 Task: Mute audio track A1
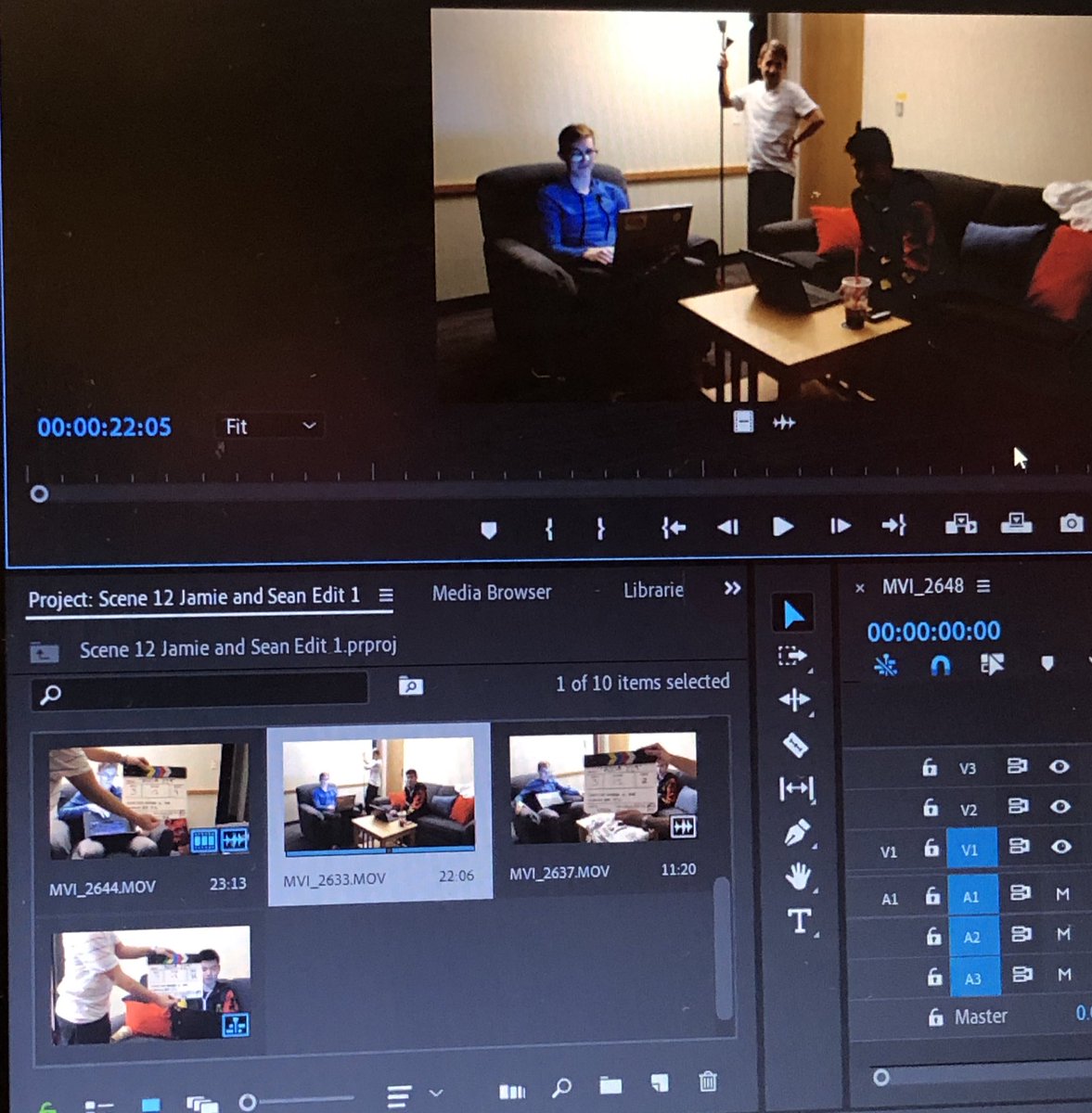click(x=1062, y=894)
